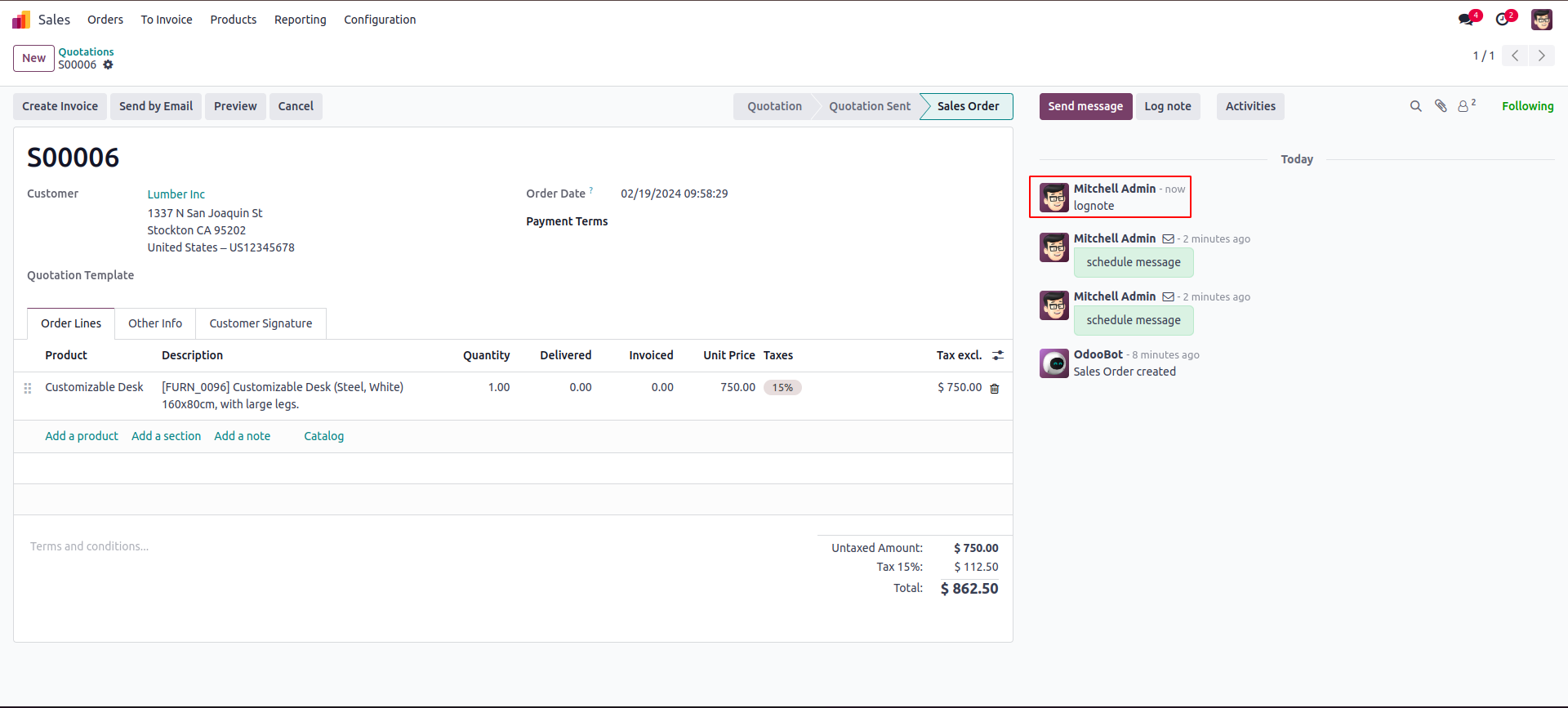This screenshot has width=1568, height=708.
Task: Select the Order Lines tab
Action: coord(71,323)
